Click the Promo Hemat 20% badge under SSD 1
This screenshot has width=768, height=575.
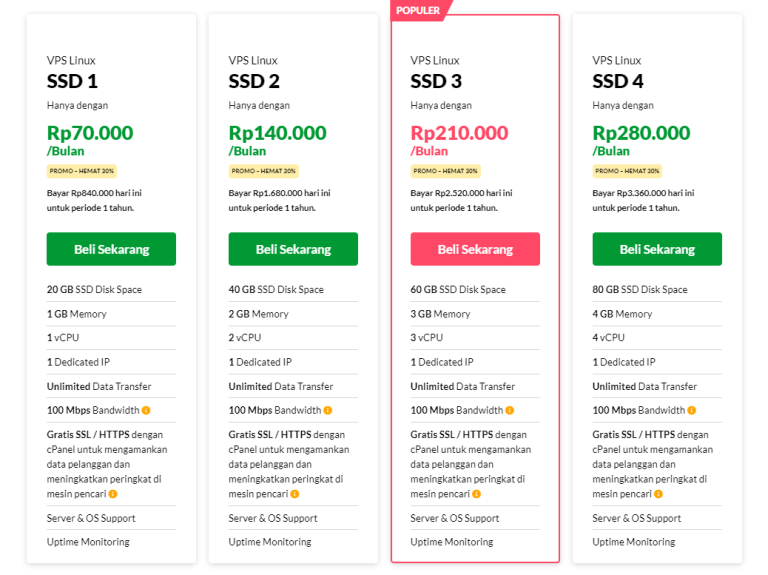(81, 171)
